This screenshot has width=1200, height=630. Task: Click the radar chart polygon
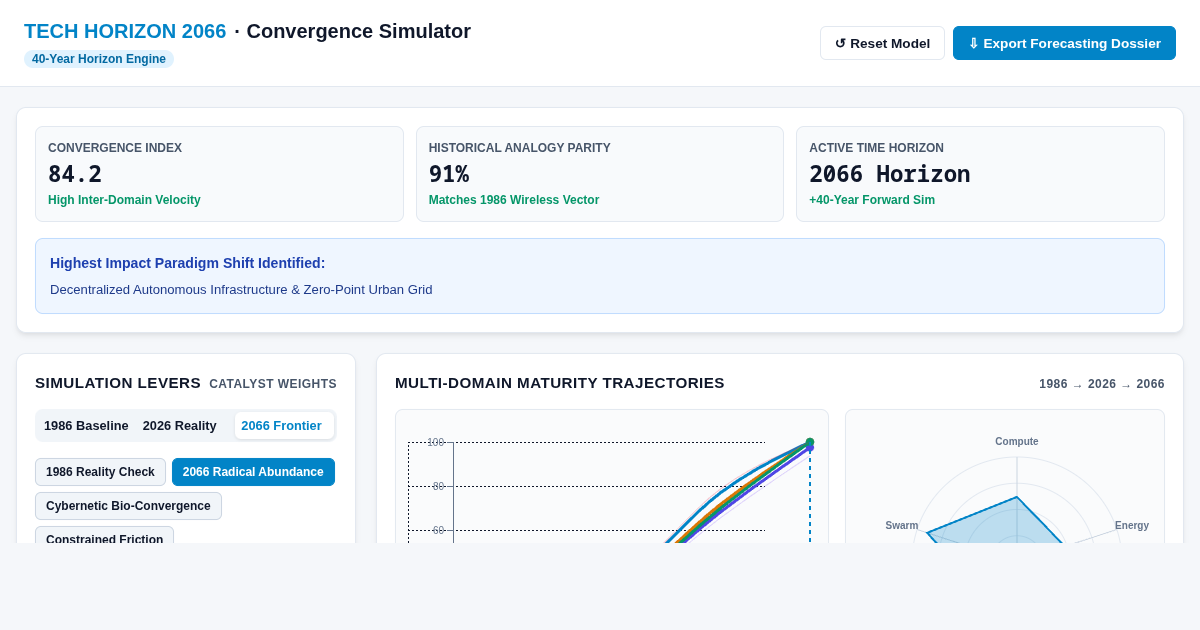(995, 522)
